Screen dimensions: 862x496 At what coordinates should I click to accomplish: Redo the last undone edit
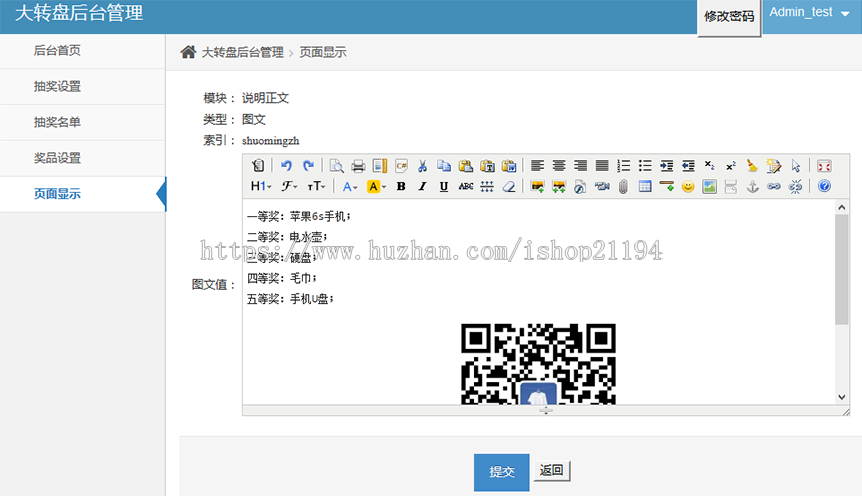(308, 166)
